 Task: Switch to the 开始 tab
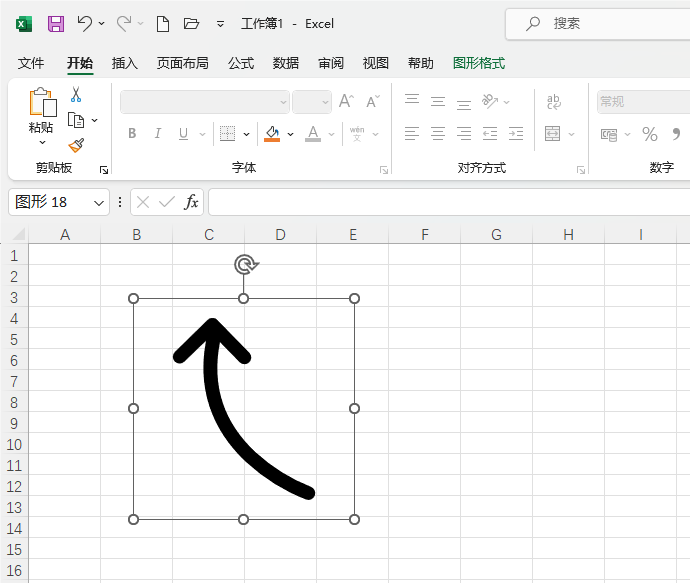[x=80, y=63]
